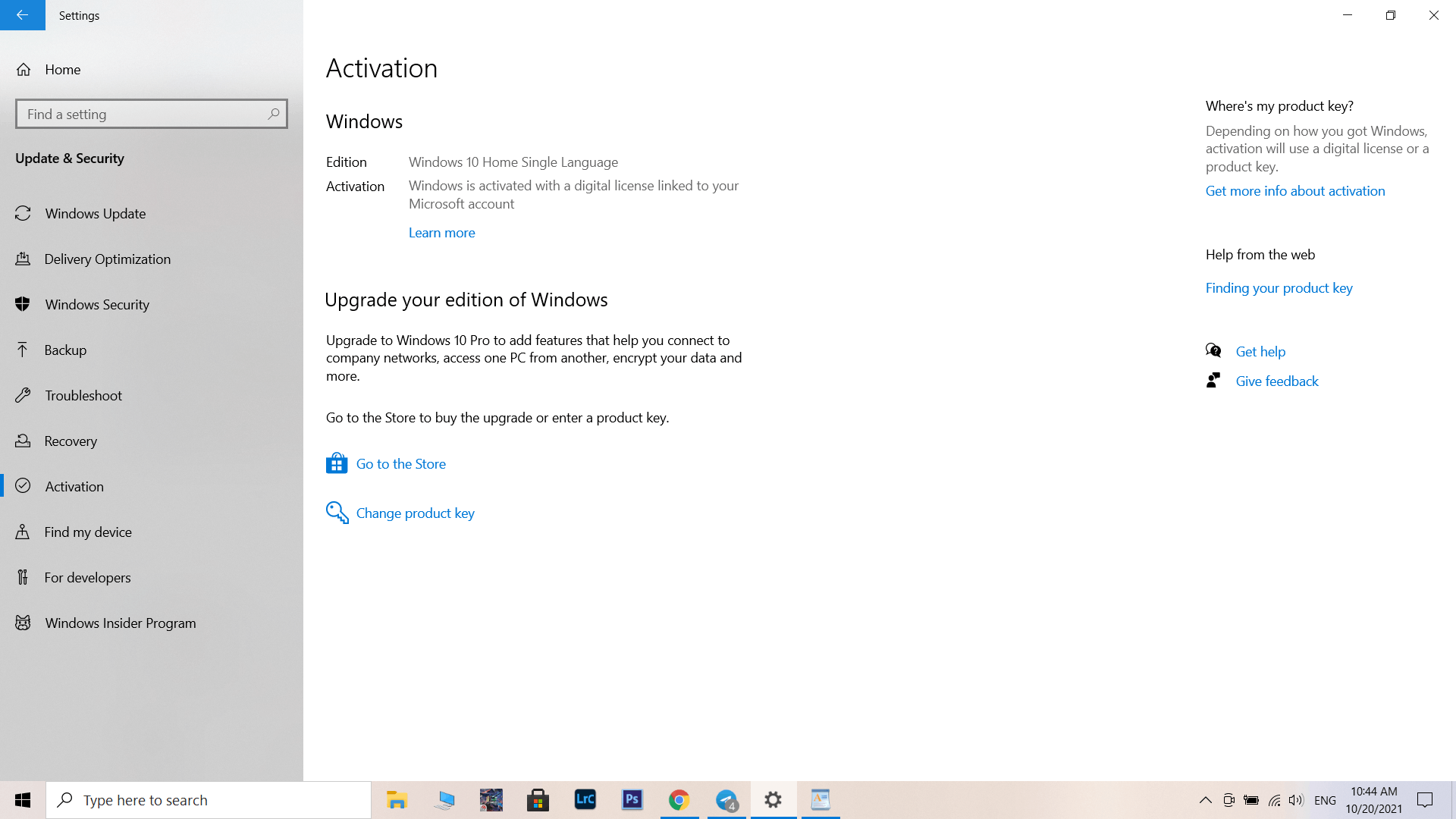Click the Give feedback link
Viewport: 1456px width, 819px height.
pyautogui.click(x=1277, y=381)
